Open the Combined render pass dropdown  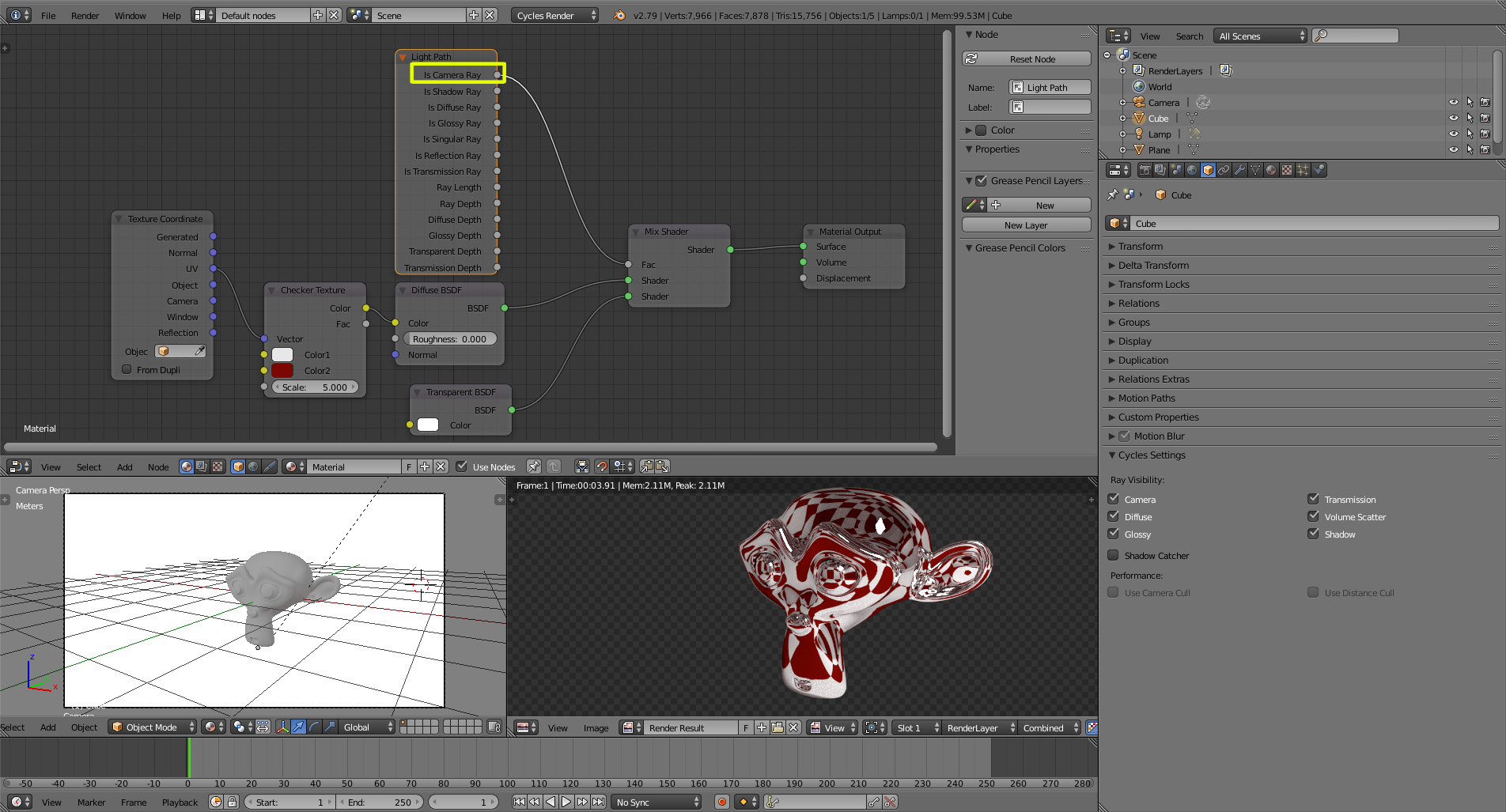point(1050,727)
